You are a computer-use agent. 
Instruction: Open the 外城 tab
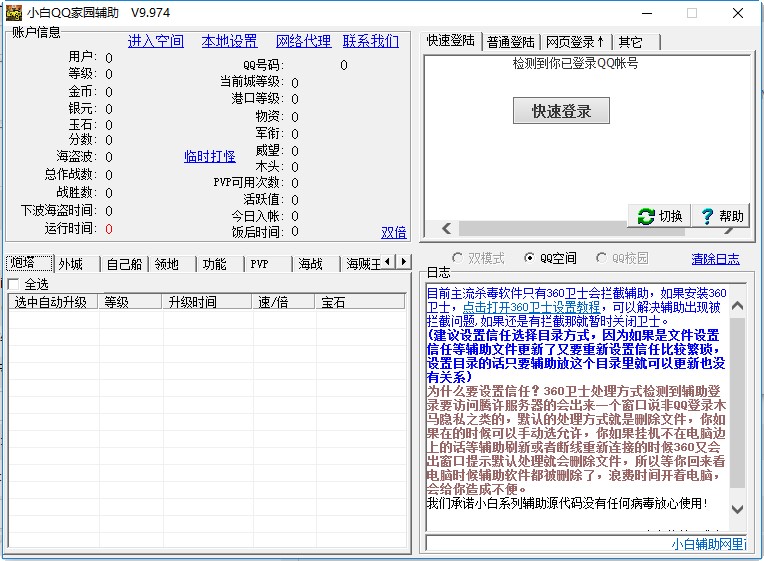pos(71,264)
